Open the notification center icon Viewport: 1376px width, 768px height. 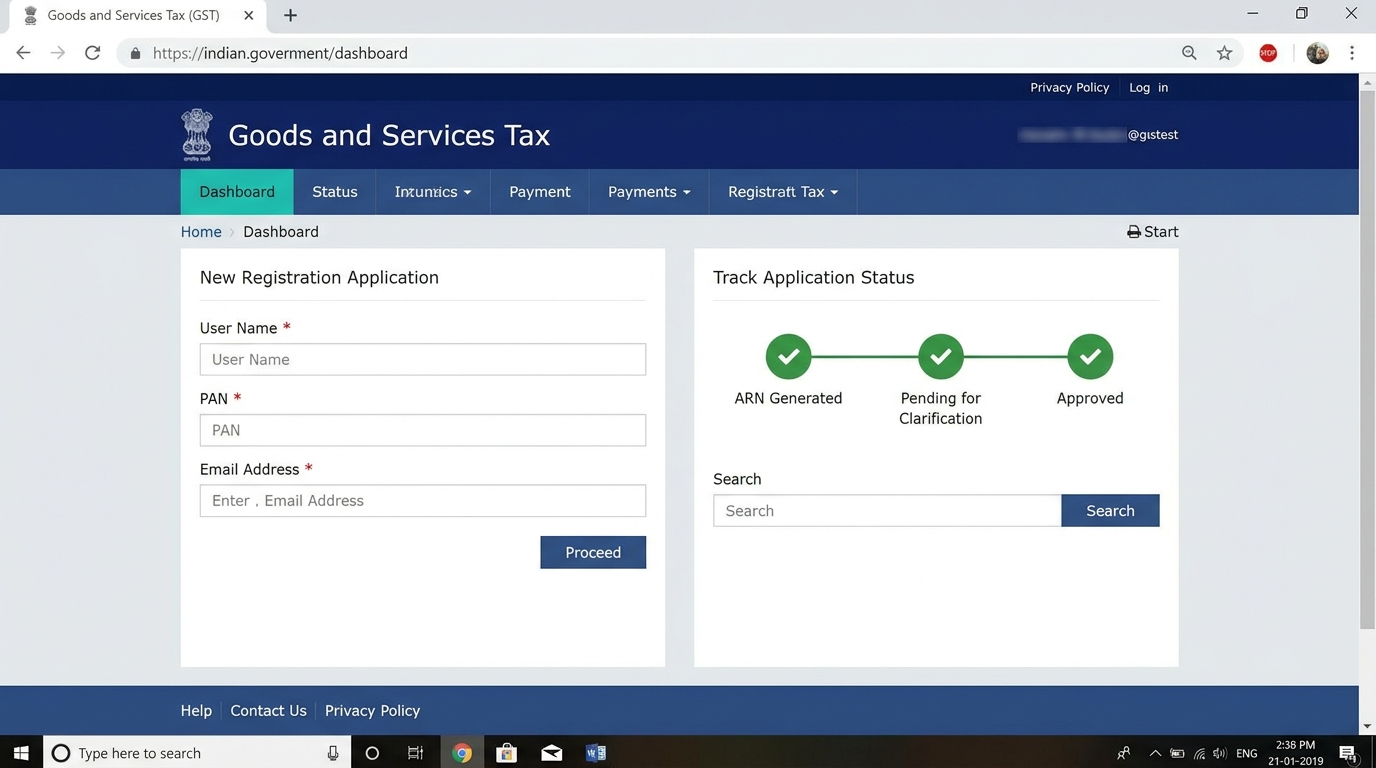coord(1348,753)
